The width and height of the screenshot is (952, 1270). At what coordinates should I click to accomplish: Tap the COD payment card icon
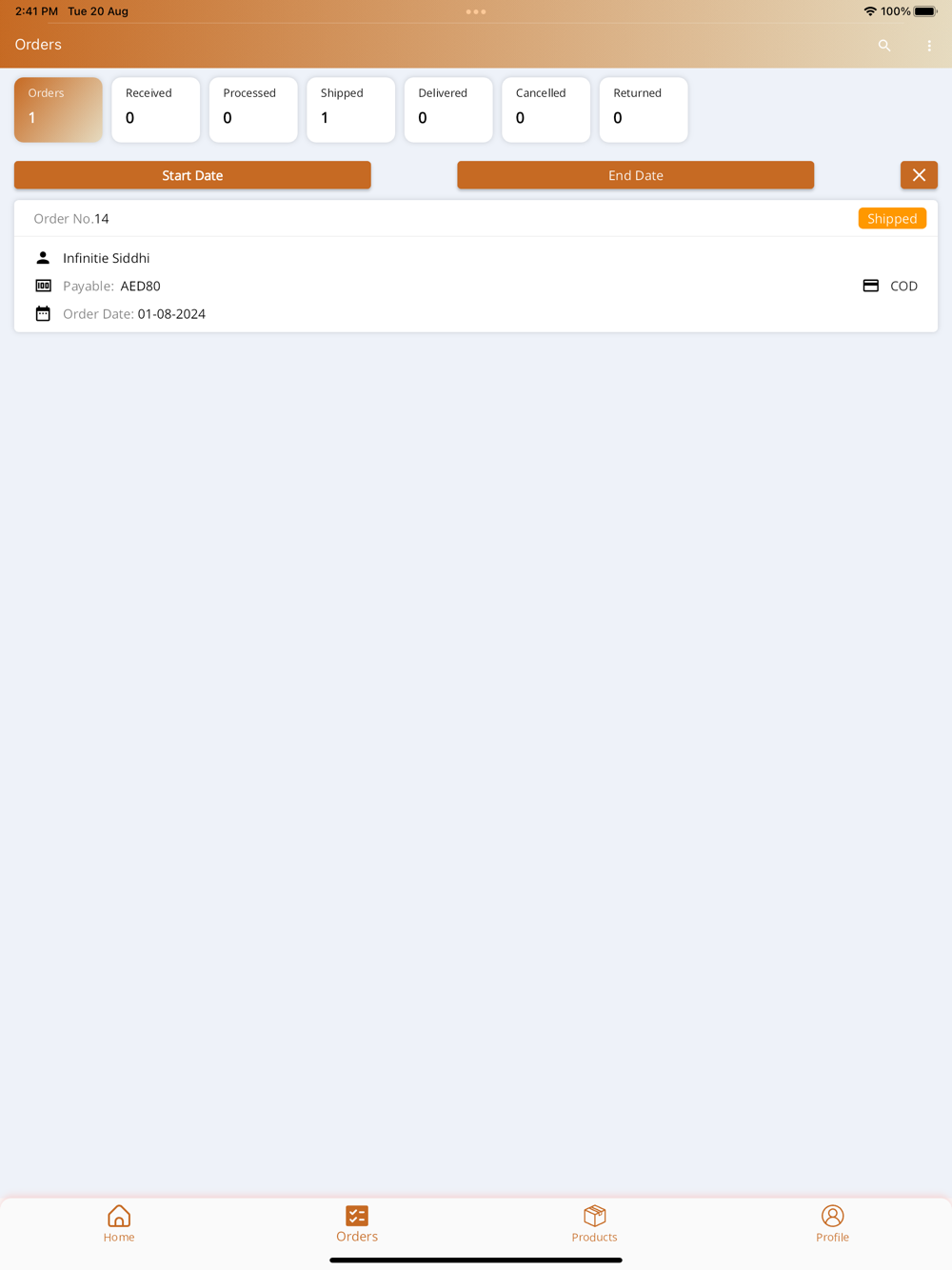point(871,286)
